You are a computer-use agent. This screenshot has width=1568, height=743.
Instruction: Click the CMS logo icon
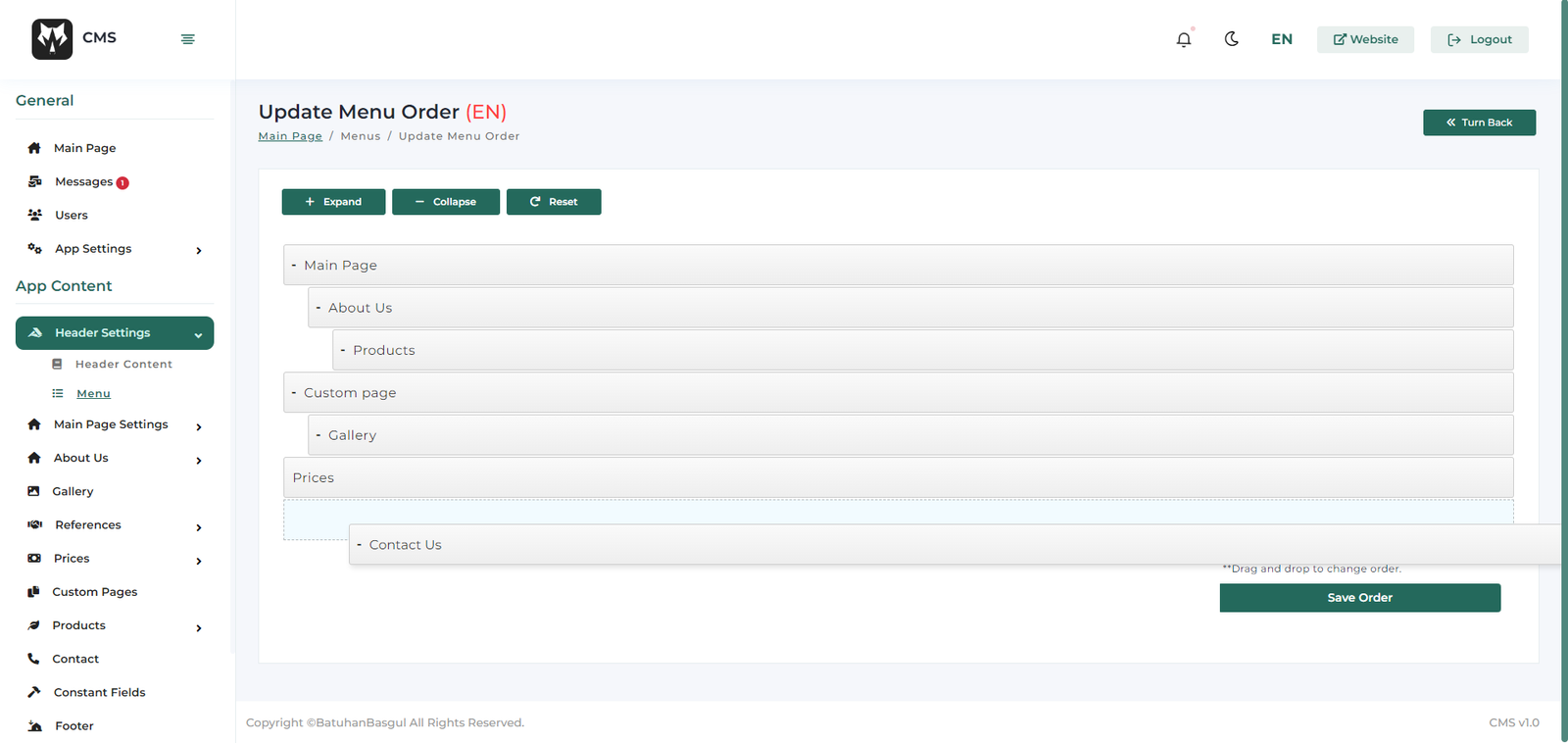point(52,39)
